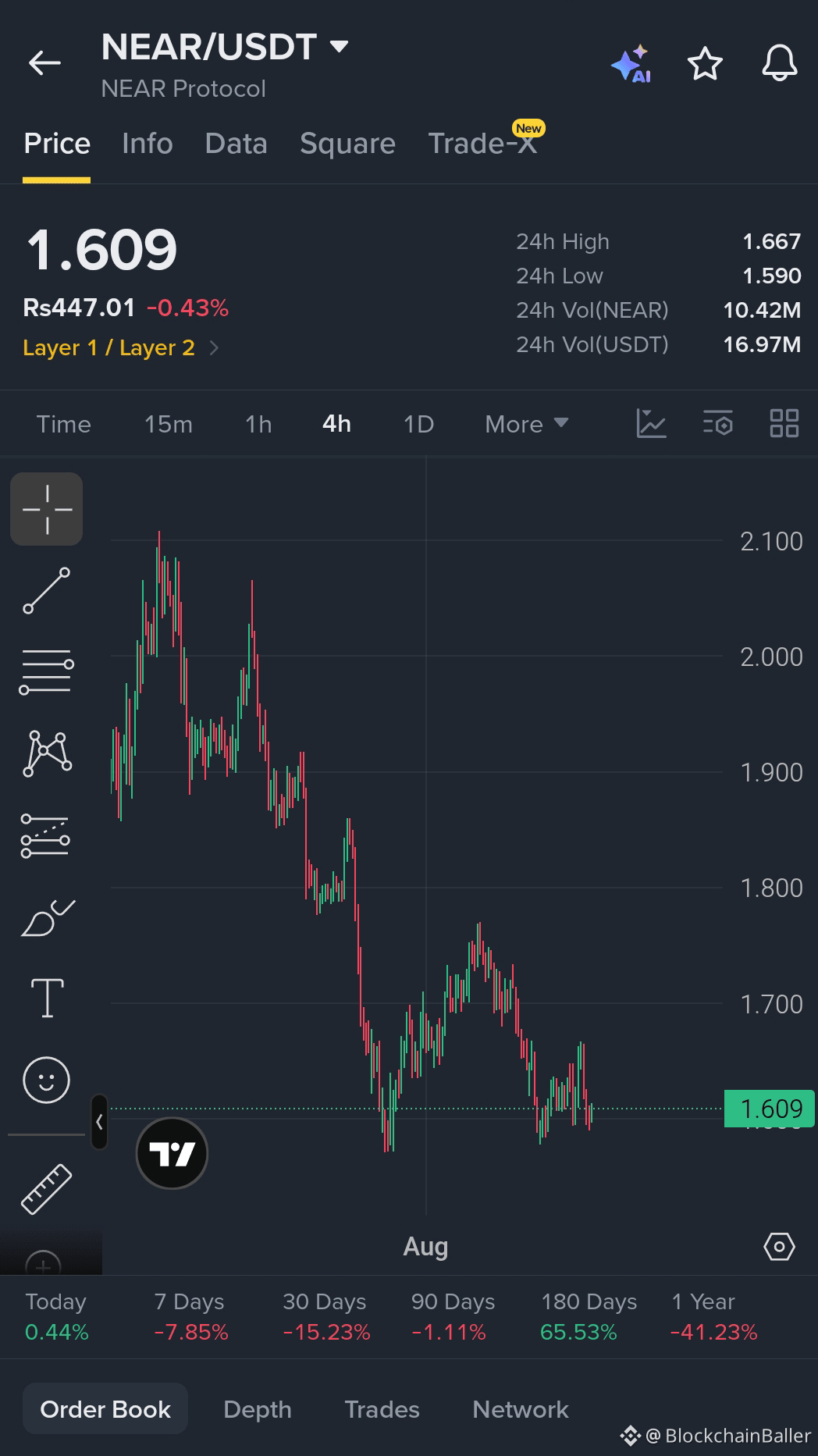
Task: Switch to the Info tab
Action: pyautogui.click(x=148, y=144)
